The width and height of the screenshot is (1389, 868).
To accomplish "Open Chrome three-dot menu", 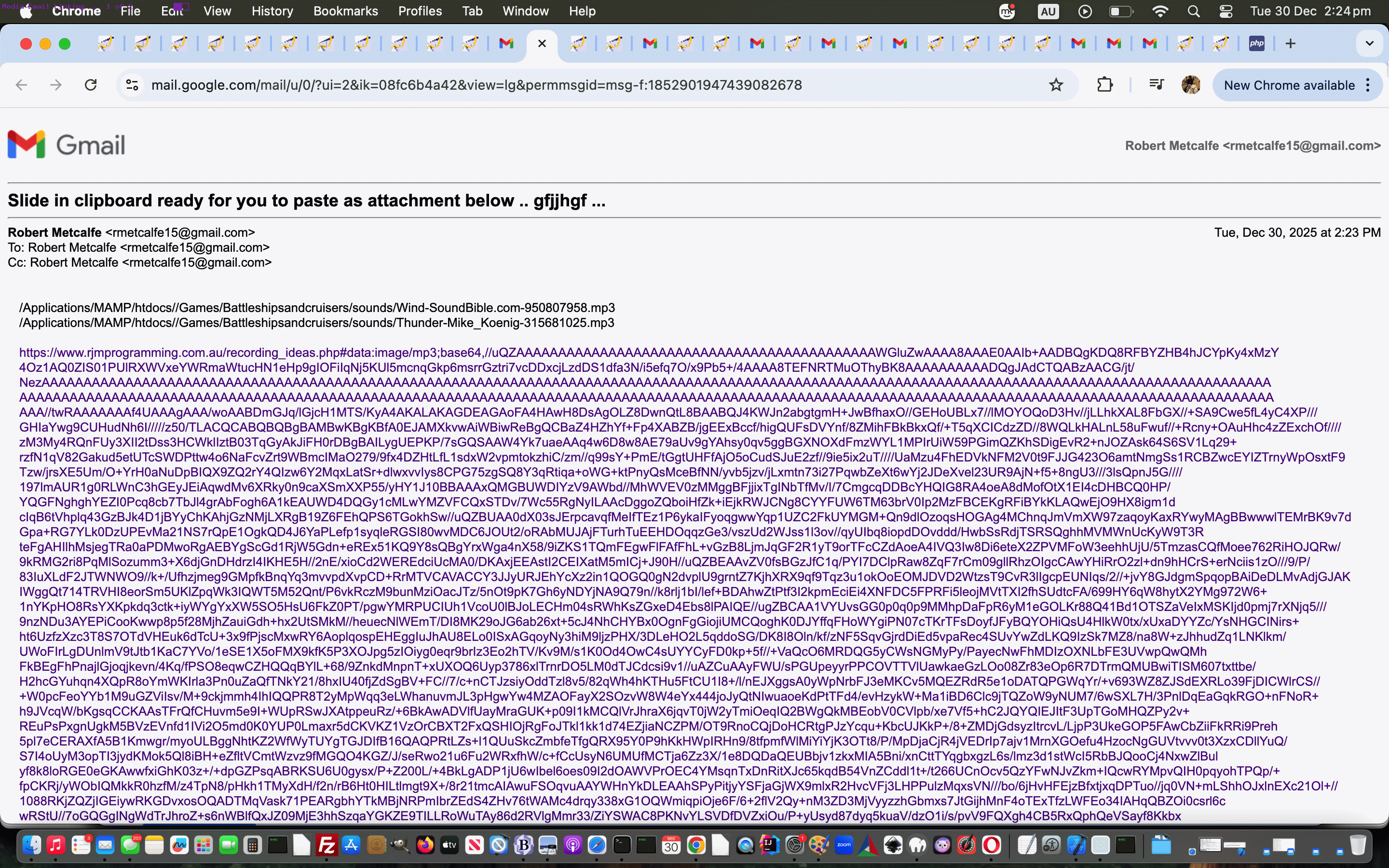I will point(1368,85).
